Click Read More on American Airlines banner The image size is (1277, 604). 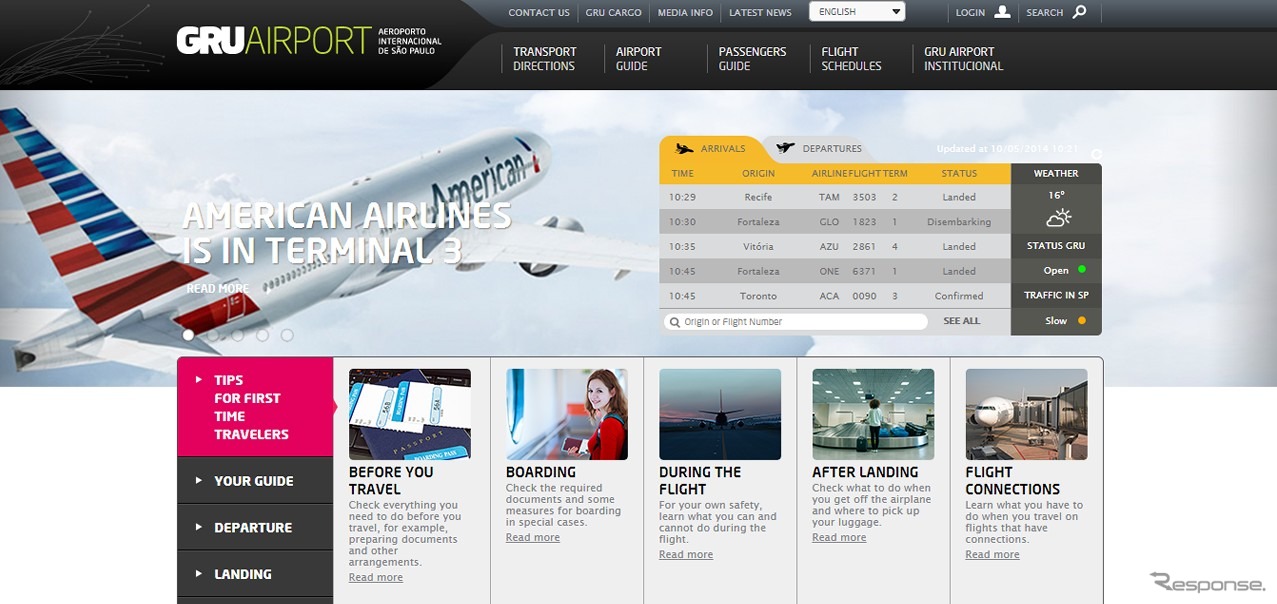(x=217, y=289)
